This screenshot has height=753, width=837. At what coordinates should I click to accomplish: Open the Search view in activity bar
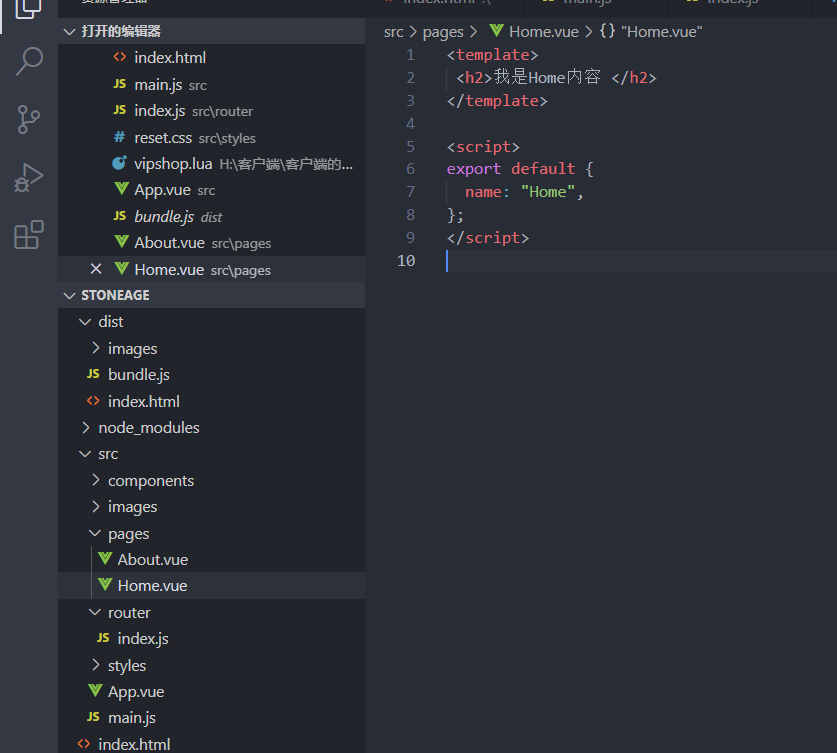pyautogui.click(x=29, y=61)
